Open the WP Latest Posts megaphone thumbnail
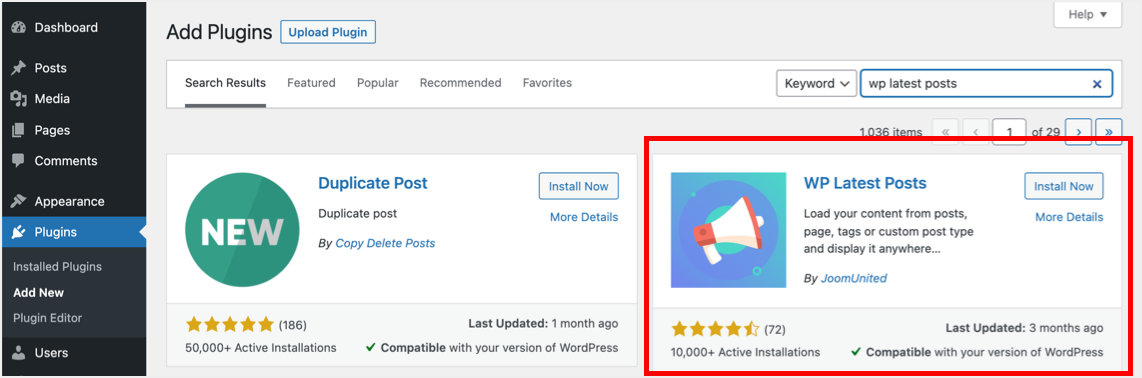This screenshot has height=378, width=1142. [x=728, y=230]
